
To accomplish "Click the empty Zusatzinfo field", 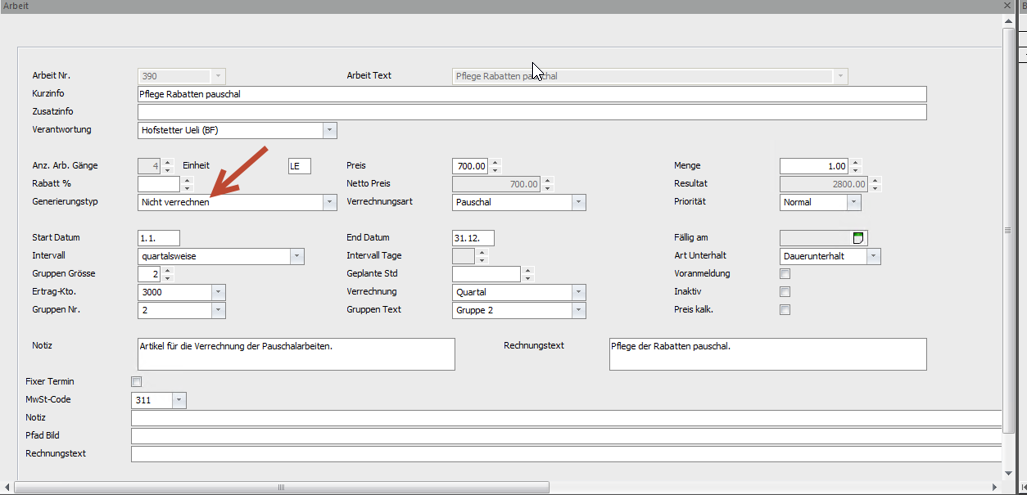I will pos(532,112).
